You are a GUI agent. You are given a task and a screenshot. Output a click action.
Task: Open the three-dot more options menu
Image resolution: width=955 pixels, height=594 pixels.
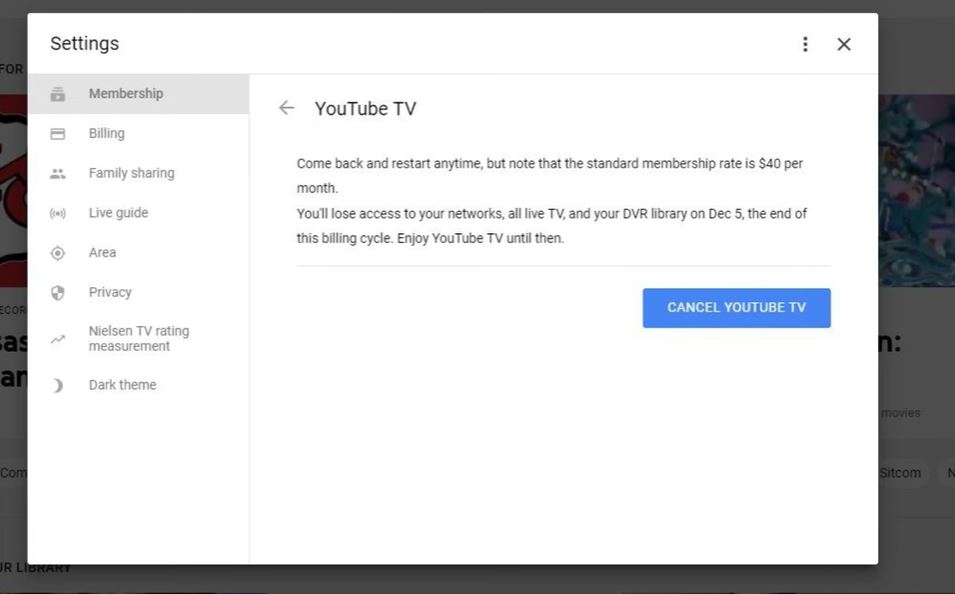pyautogui.click(x=805, y=44)
